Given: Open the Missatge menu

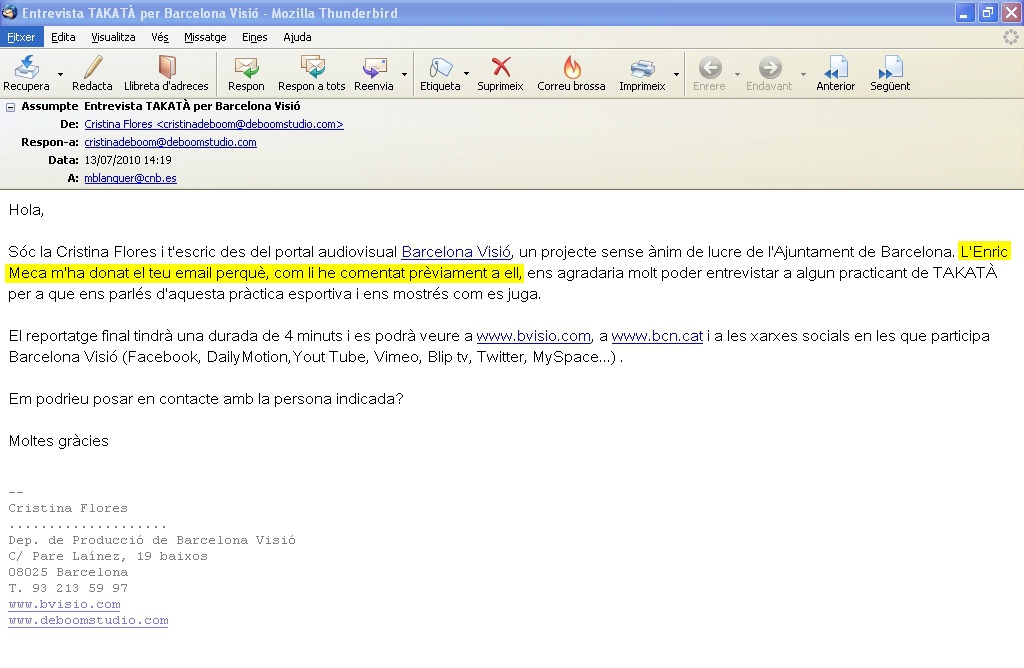Looking at the screenshot, I should [205, 37].
